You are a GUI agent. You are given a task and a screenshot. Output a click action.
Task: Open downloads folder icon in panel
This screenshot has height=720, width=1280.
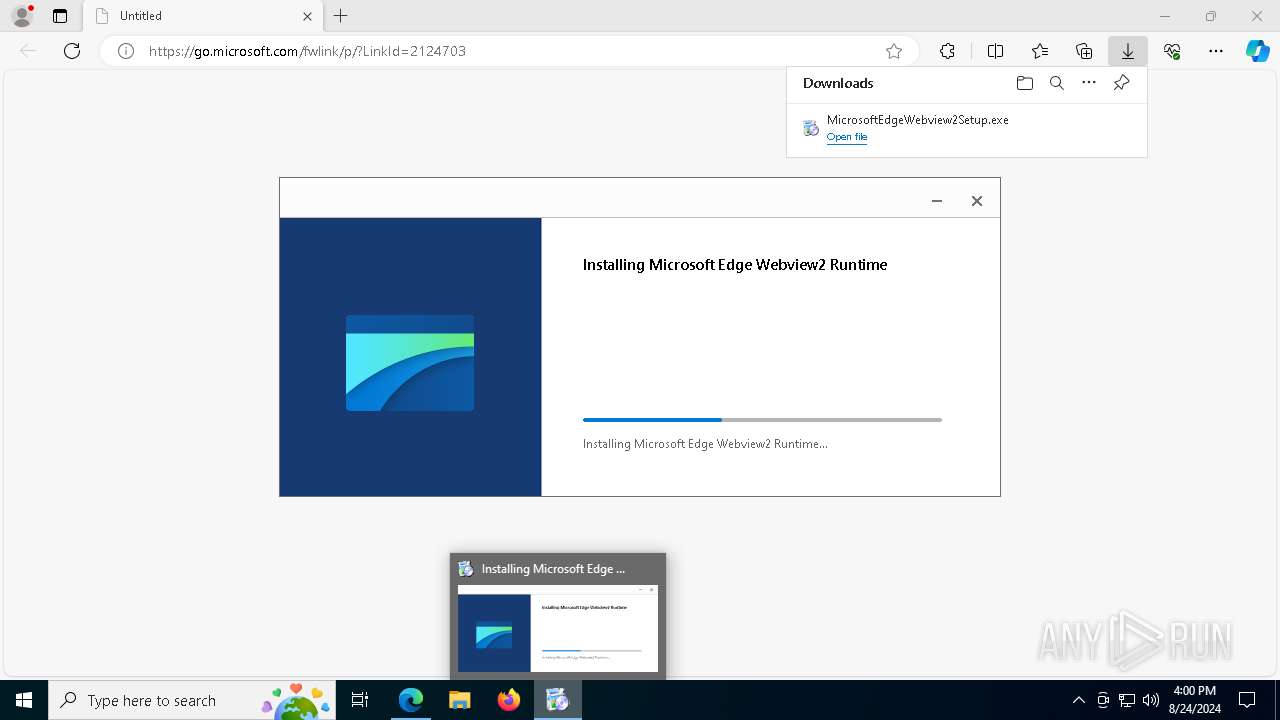1024,83
